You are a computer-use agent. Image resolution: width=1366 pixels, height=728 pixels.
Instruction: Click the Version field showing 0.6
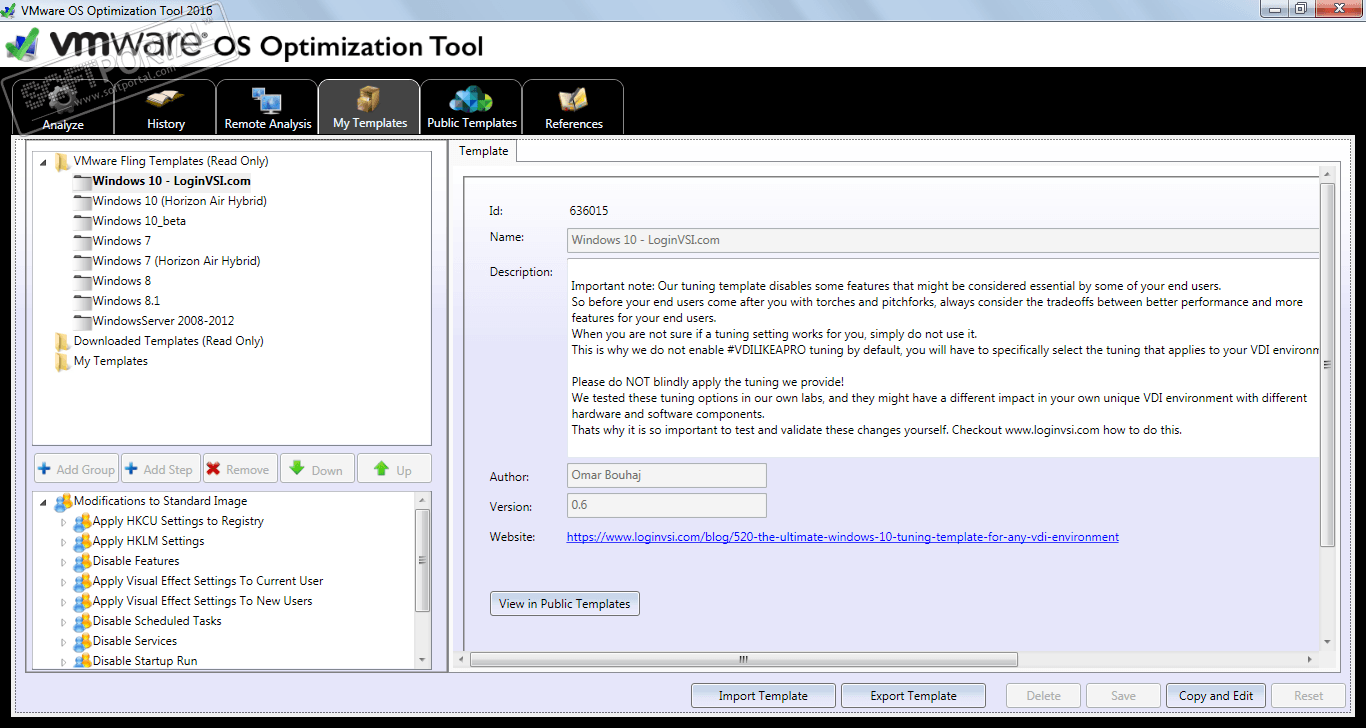(x=667, y=506)
